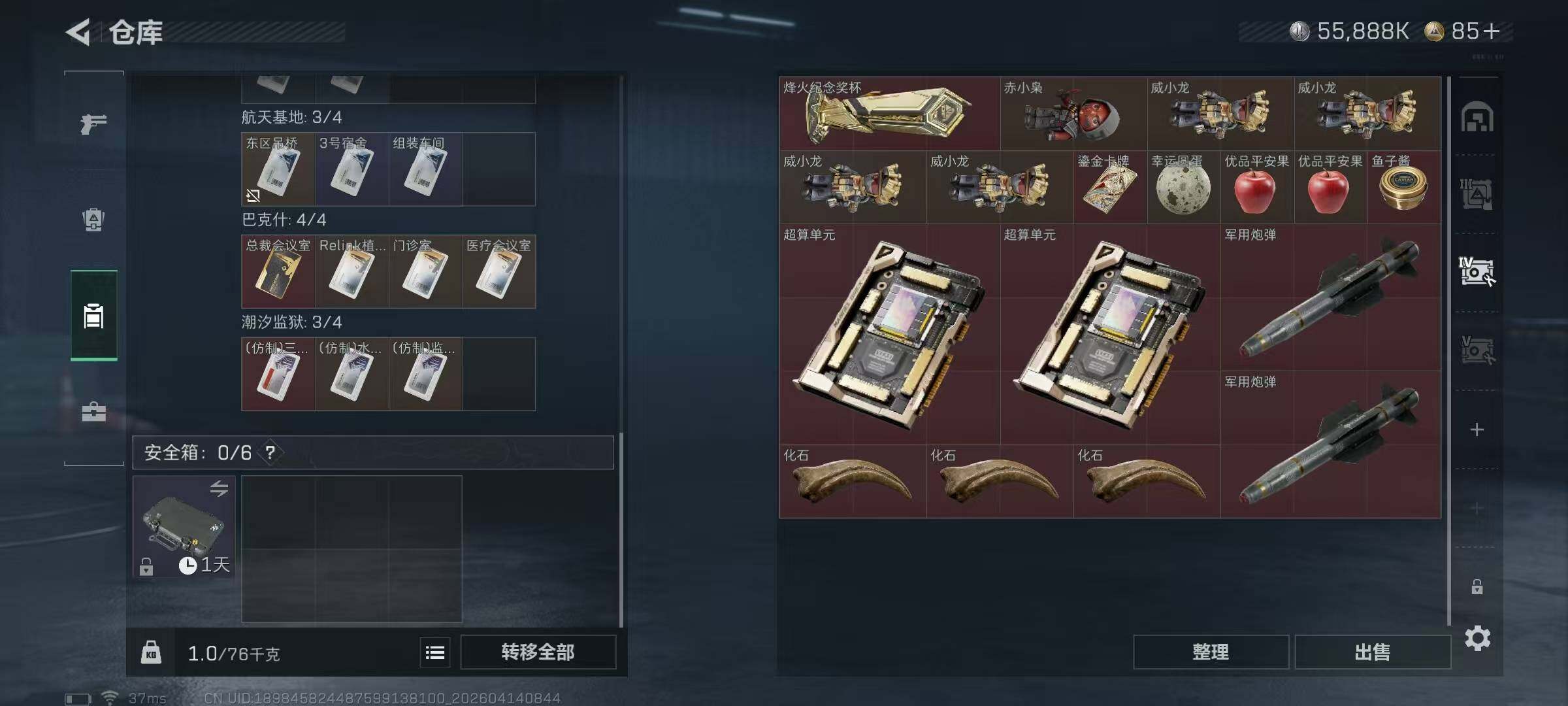Screen dimensions: 1568x706
Task: Click the warehouse grid vertical scrollbar
Action: tap(1449, 350)
